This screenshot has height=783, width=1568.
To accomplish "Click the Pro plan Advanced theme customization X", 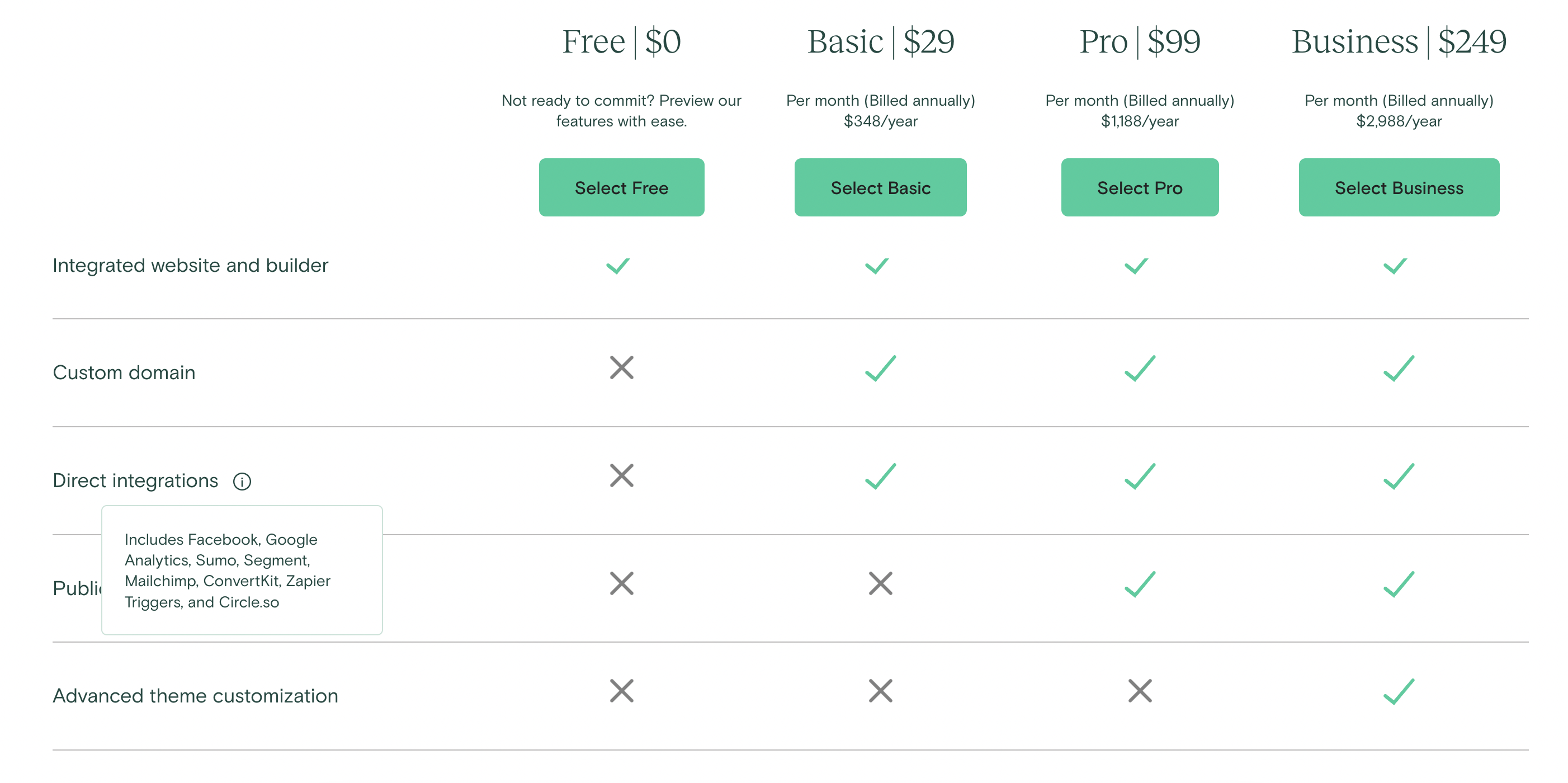I will [1140, 691].
